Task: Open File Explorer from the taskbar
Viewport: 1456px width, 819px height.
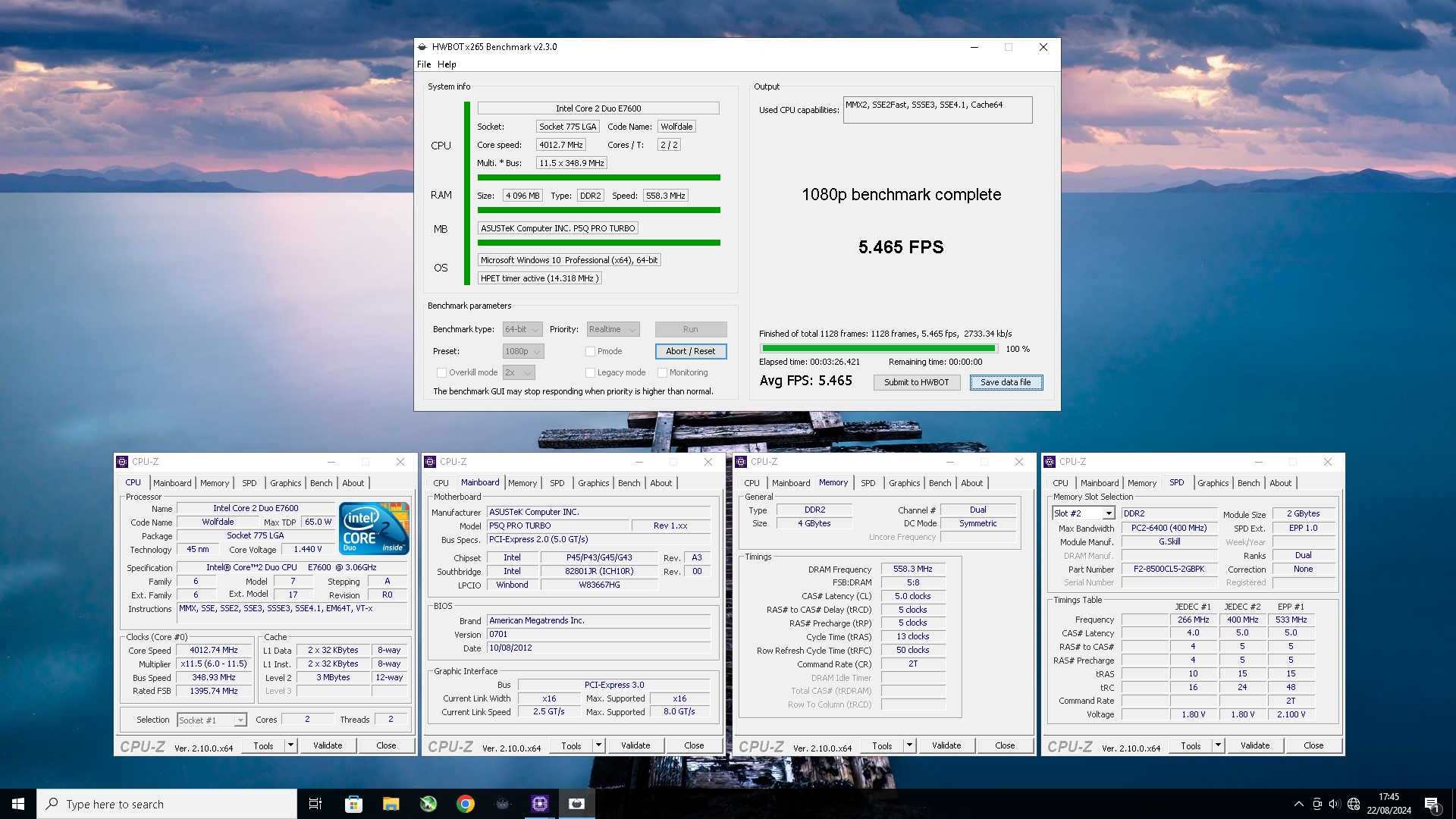Action: click(391, 804)
